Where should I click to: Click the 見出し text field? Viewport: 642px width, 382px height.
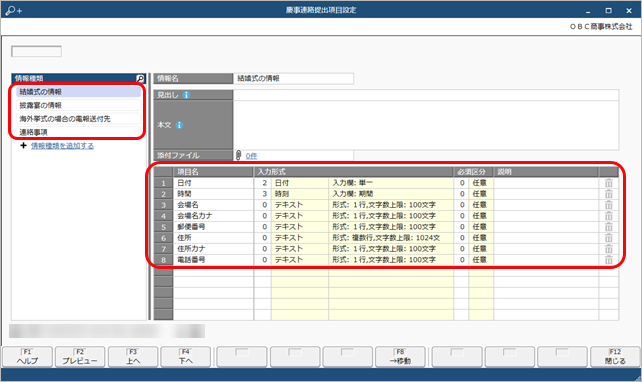426,95
